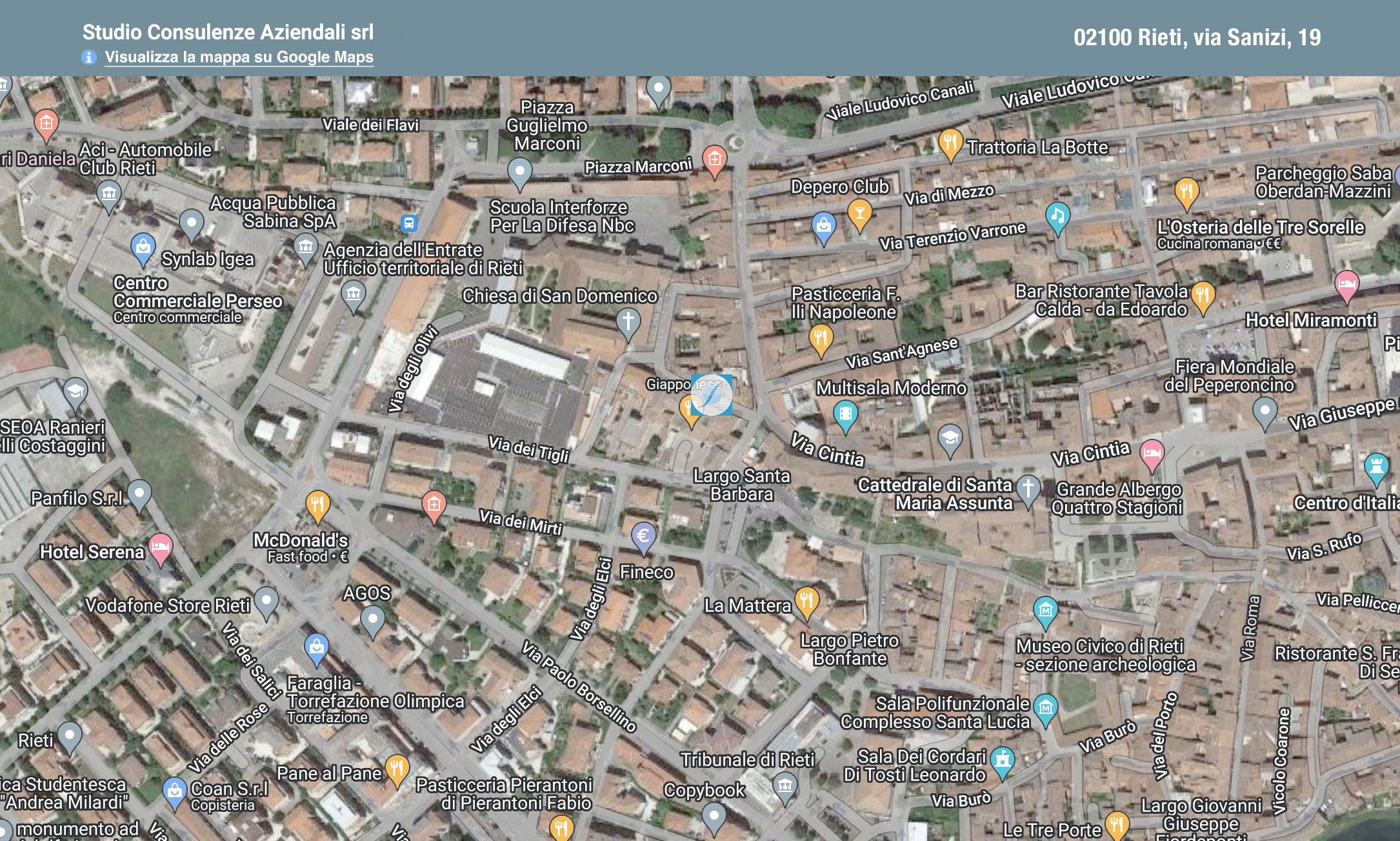Image resolution: width=1400 pixels, height=841 pixels.
Task: Click the Coan S.r.l copisteria shop pin
Action: pos(174,793)
